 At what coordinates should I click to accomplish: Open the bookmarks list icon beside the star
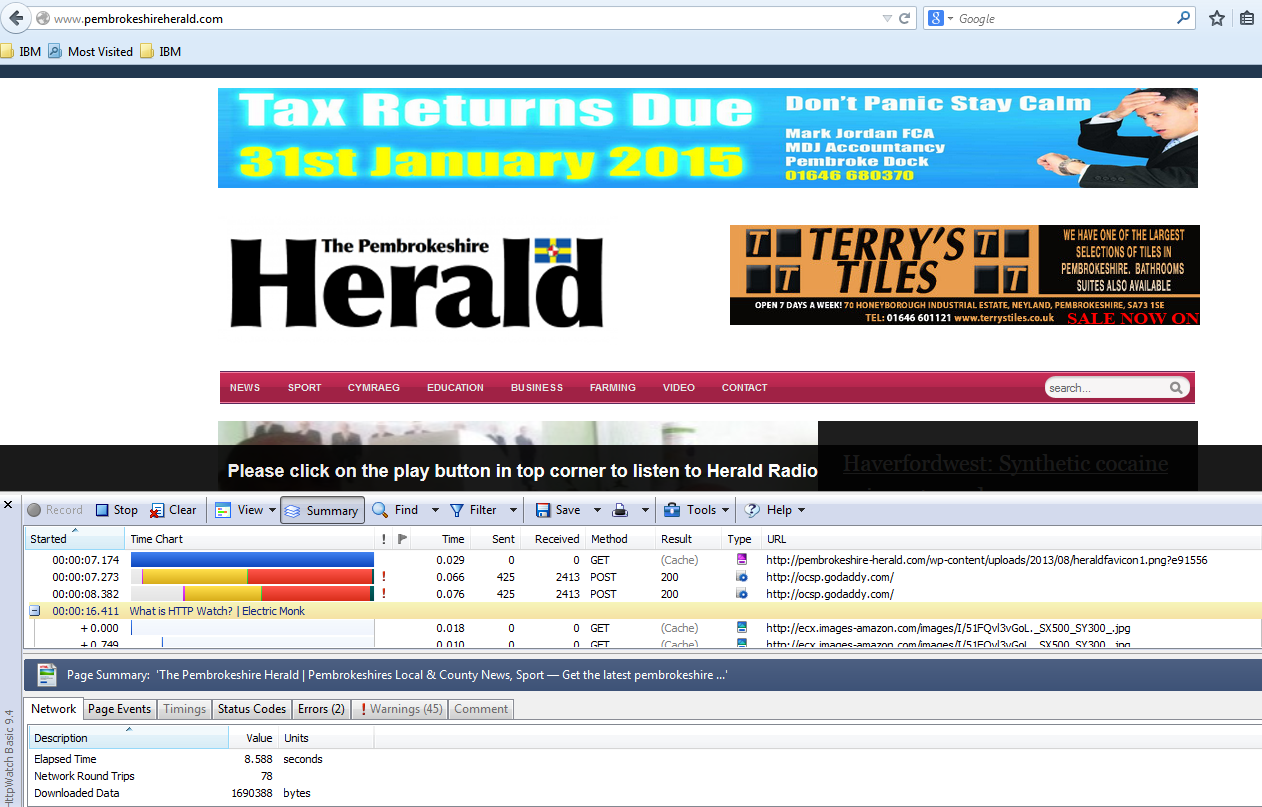[x=1247, y=18]
